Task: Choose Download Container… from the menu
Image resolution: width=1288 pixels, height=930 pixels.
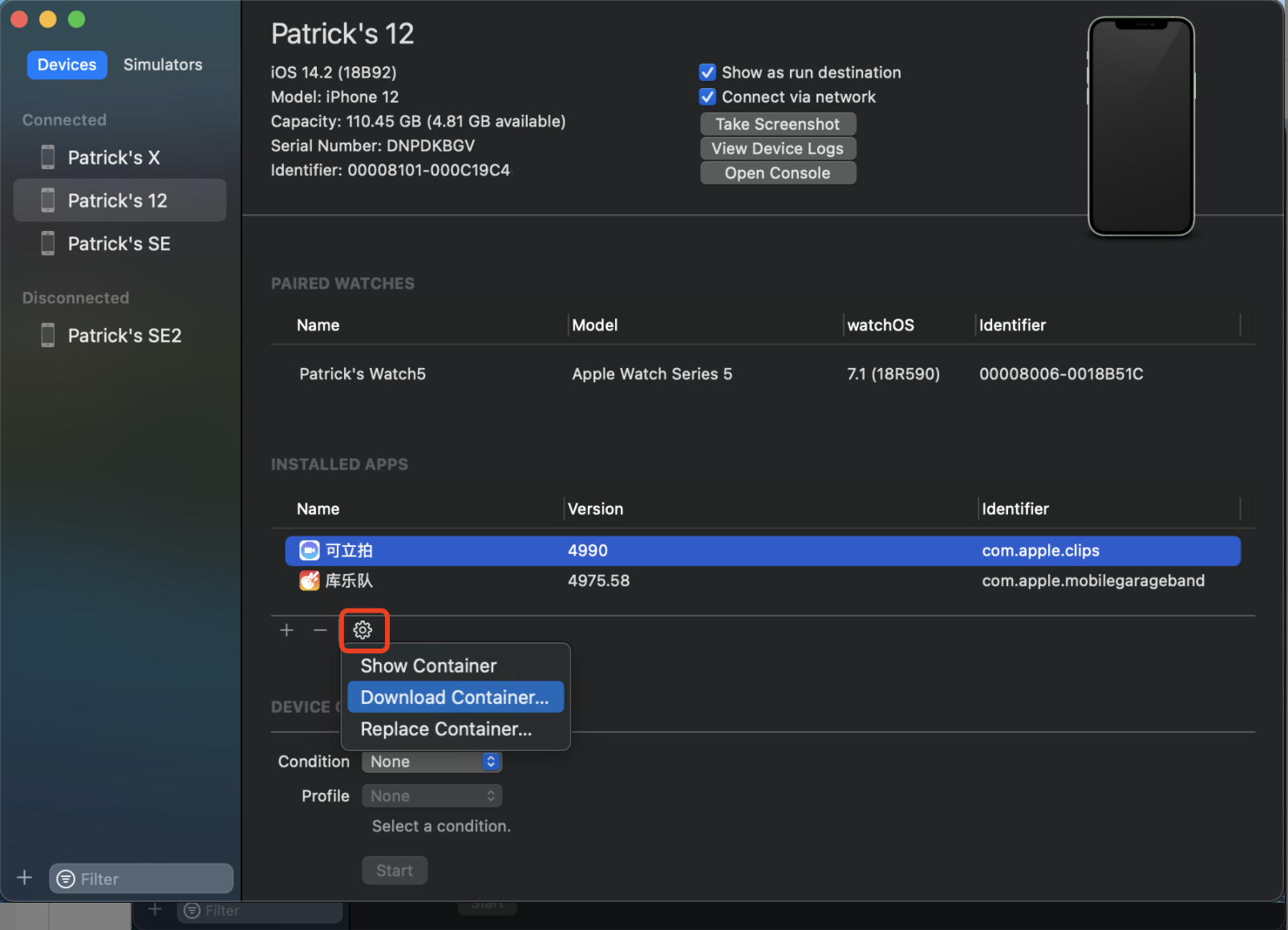Action: point(456,697)
